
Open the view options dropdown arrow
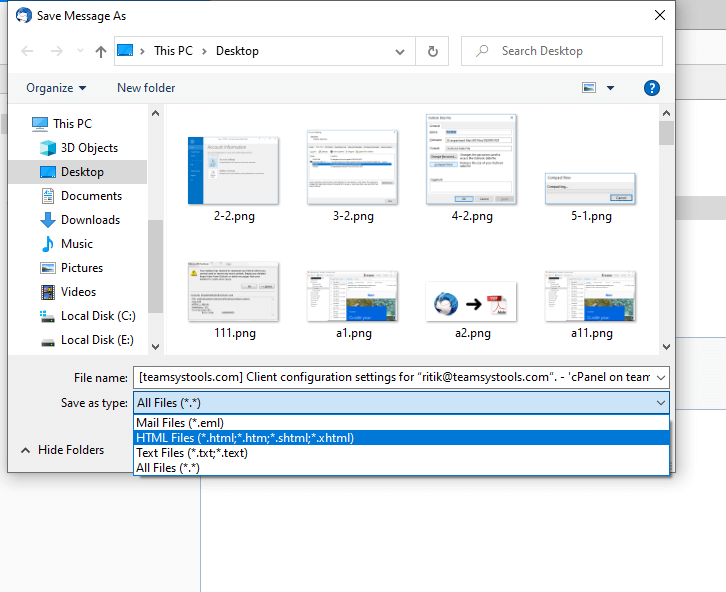610,88
